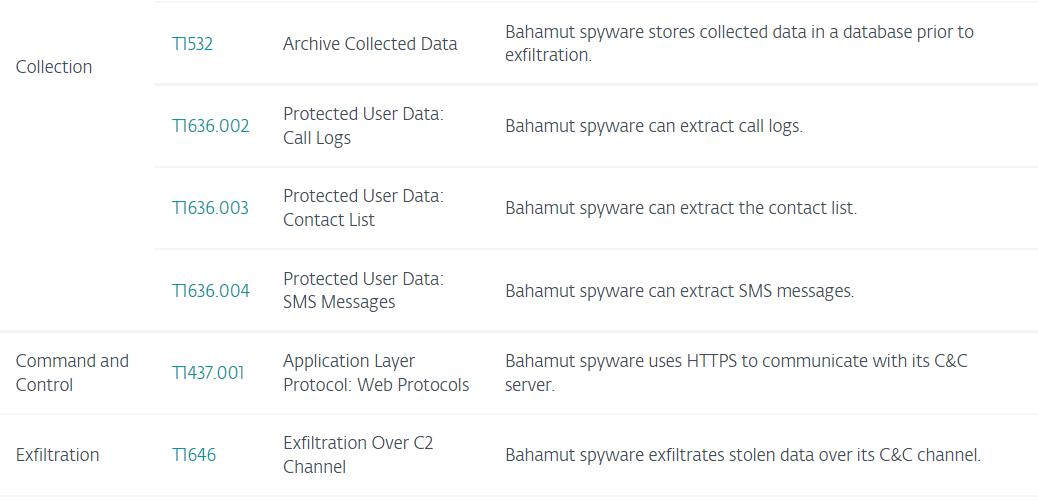Screen dimensions: 1038x500
Task: Open the T1532 technique link
Action: click(x=192, y=44)
